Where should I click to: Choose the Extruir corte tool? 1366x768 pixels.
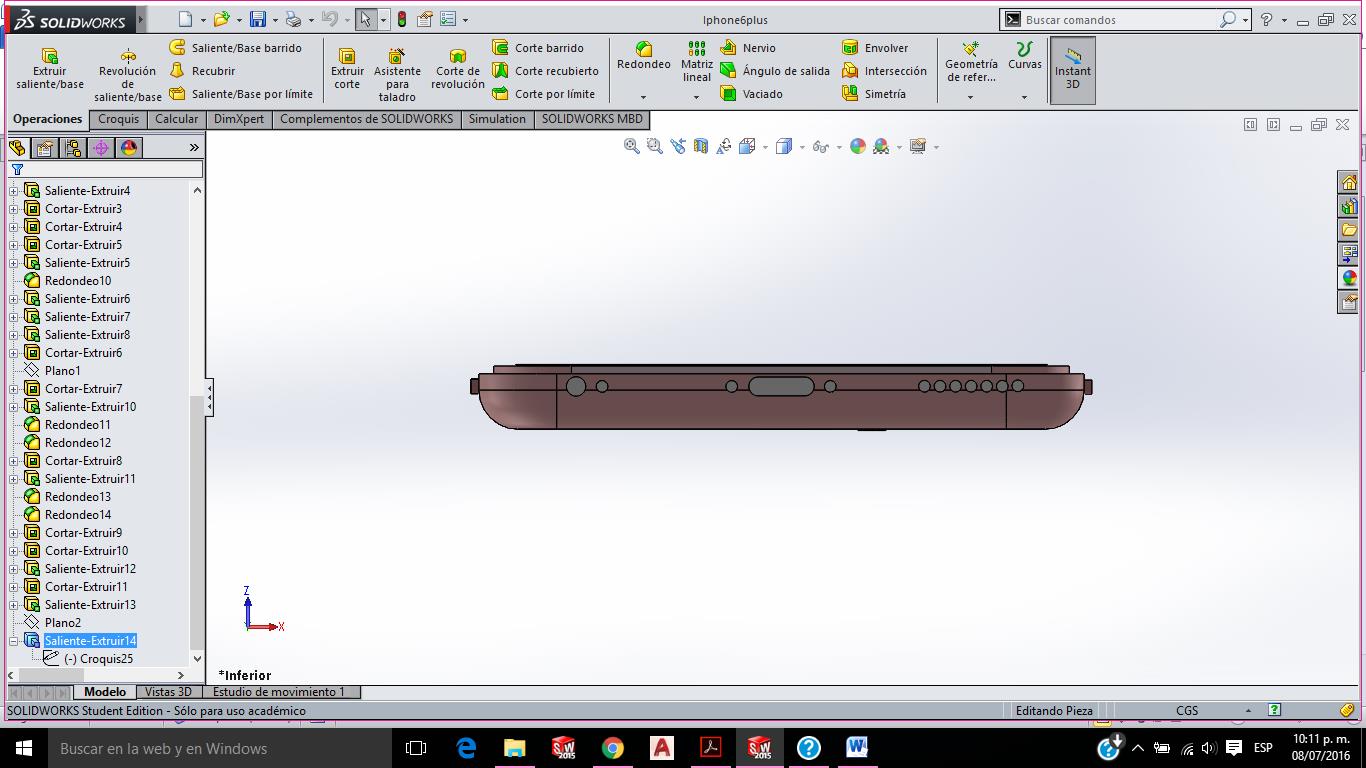click(x=347, y=68)
